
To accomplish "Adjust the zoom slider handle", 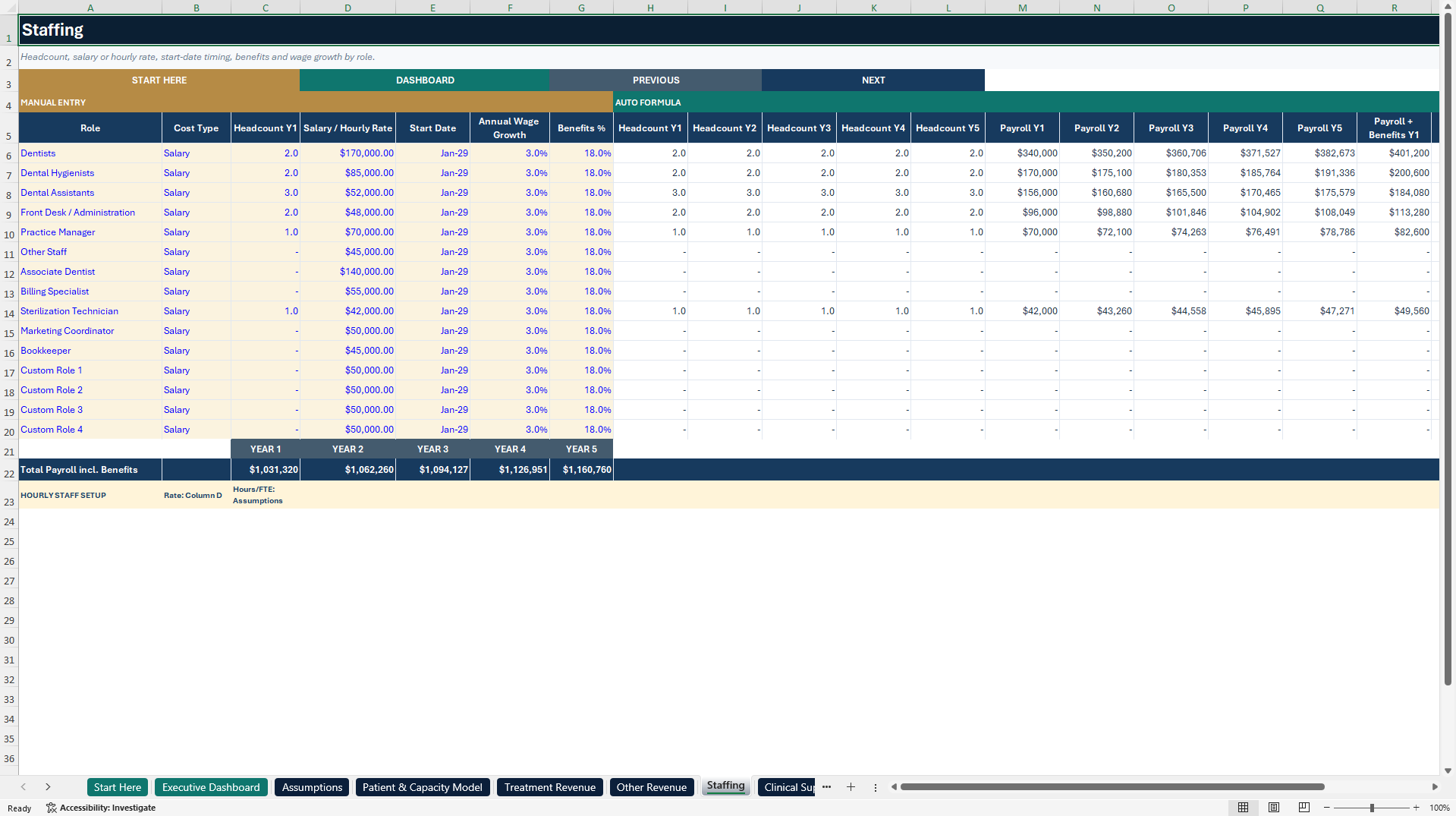I will [1372, 808].
